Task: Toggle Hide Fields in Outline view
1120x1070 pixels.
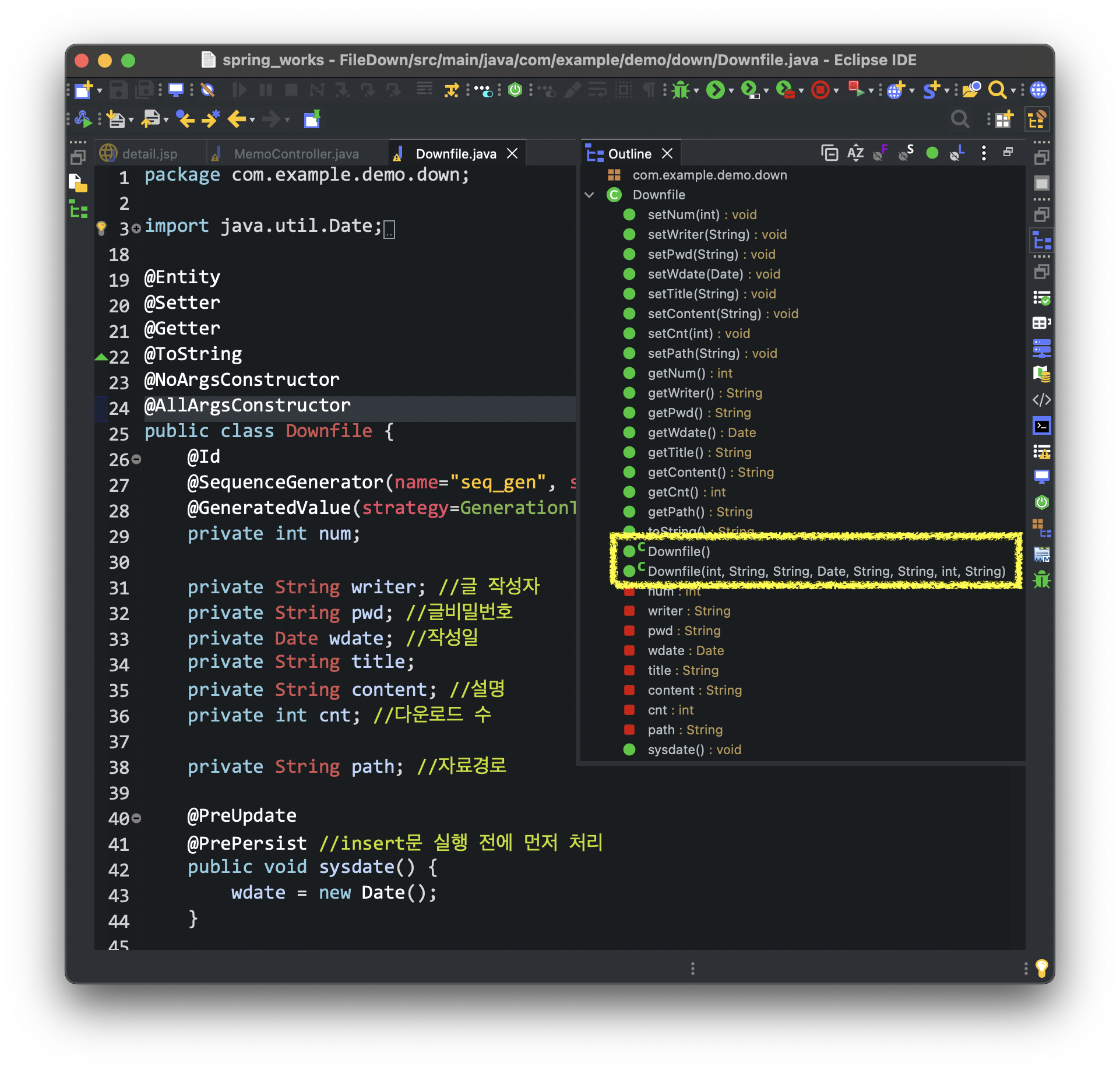Action: [x=880, y=153]
